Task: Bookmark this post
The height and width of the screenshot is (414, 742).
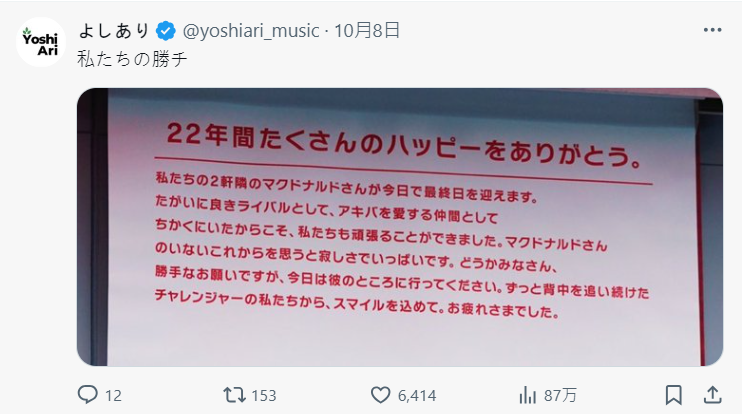Action: 673,395
